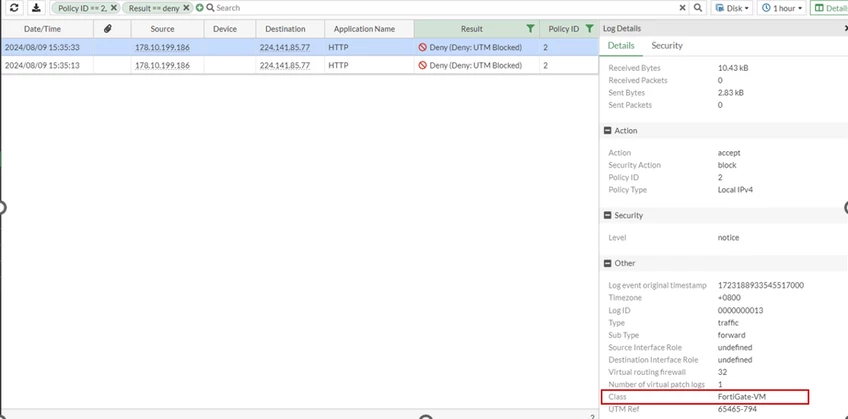Collapse the Other section
This screenshot has height=419, width=848.
608,263
